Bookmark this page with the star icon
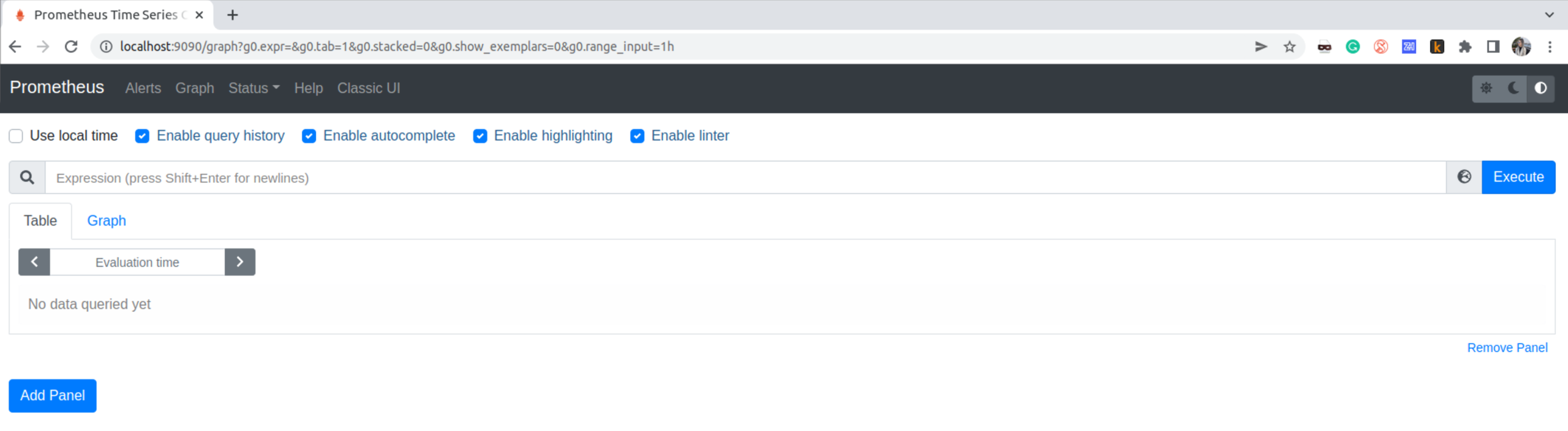 click(x=1290, y=47)
